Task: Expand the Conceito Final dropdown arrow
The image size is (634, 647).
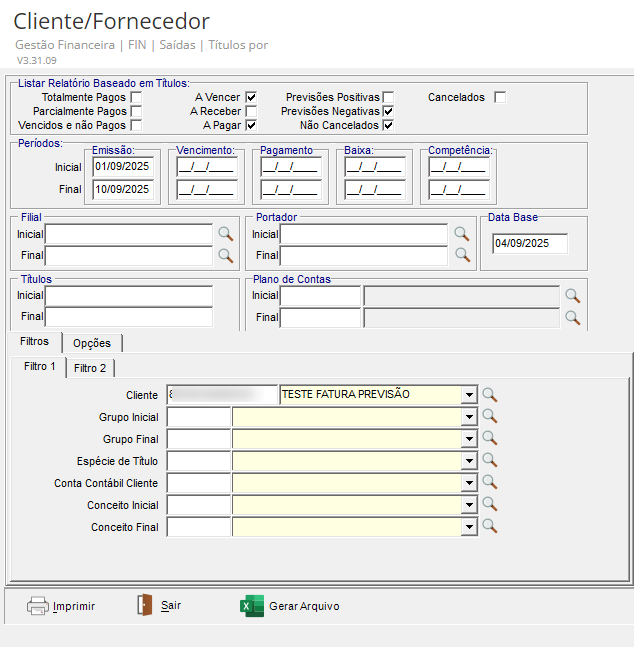Action: coord(469,527)
